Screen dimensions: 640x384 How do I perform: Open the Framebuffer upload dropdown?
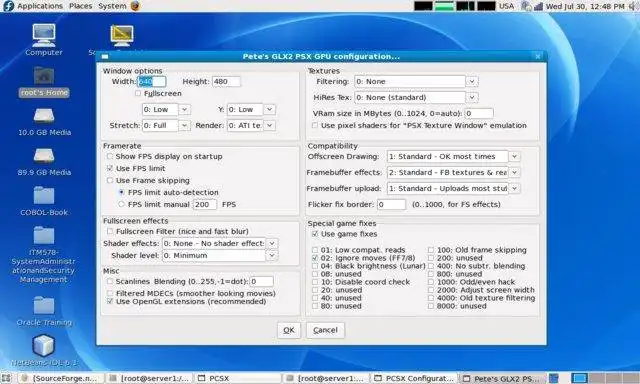point(515,188)
